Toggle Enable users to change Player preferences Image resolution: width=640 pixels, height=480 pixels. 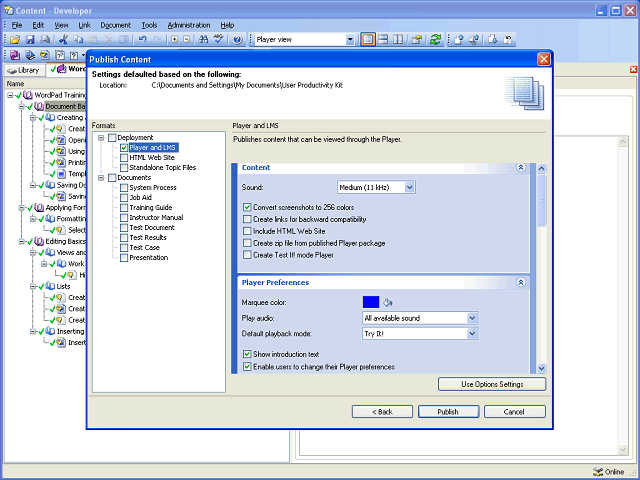247,367
